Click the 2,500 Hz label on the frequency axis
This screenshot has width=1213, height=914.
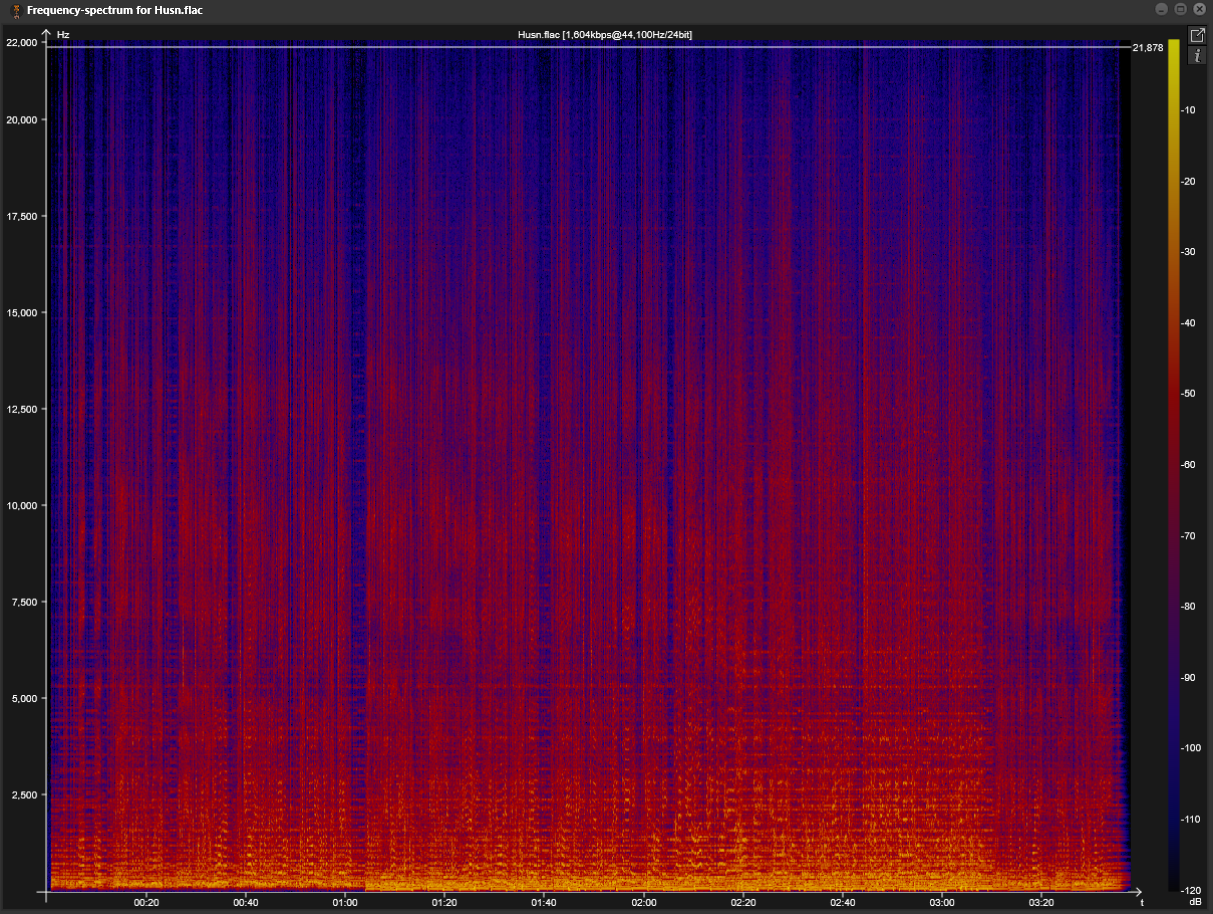25,795
